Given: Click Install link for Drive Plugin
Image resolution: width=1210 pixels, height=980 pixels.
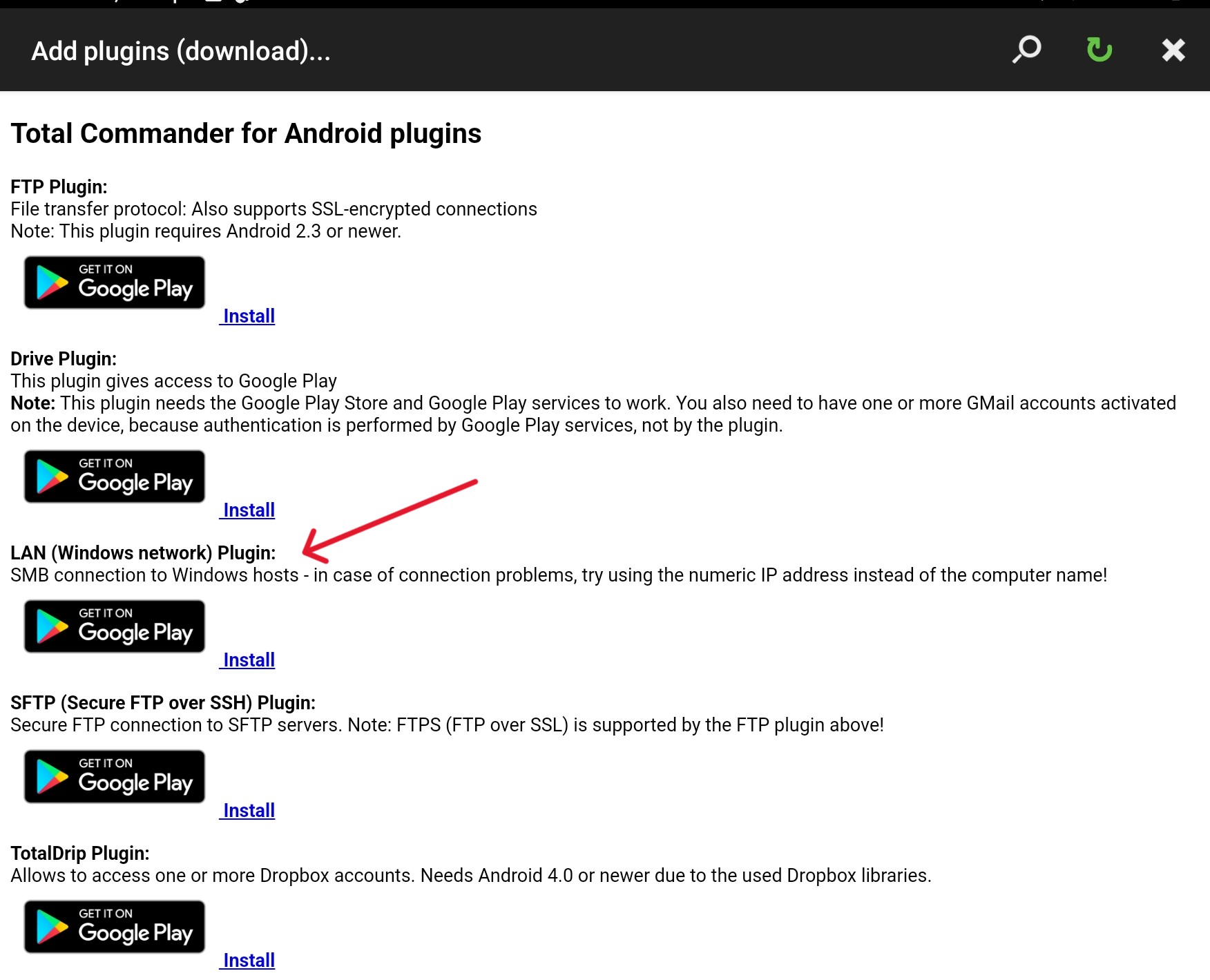Looking at the screenshot, I should point(249,510).
